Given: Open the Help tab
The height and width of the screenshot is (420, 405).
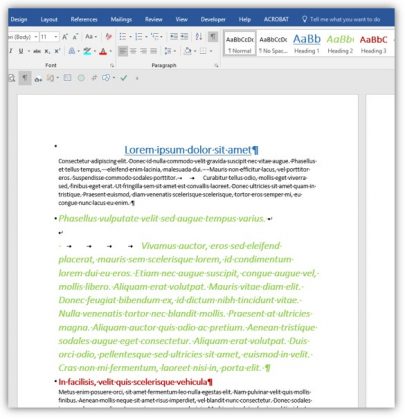Looking at the screenshot, I should pos(245,19).
